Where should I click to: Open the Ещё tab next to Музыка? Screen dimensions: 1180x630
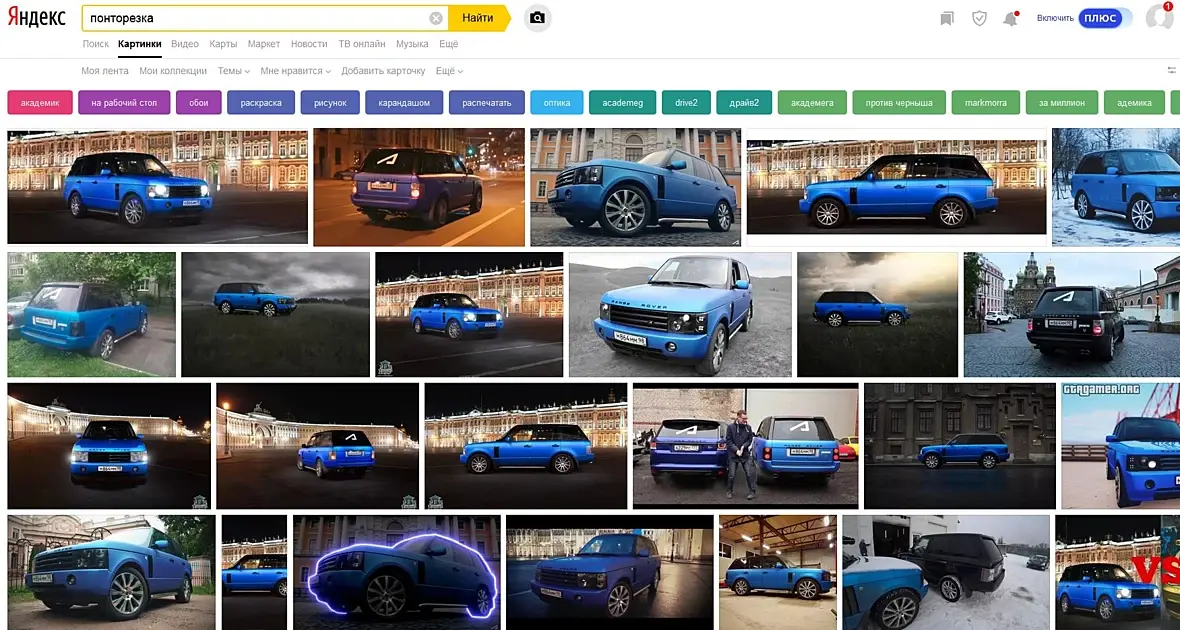(x=449, y=44)
